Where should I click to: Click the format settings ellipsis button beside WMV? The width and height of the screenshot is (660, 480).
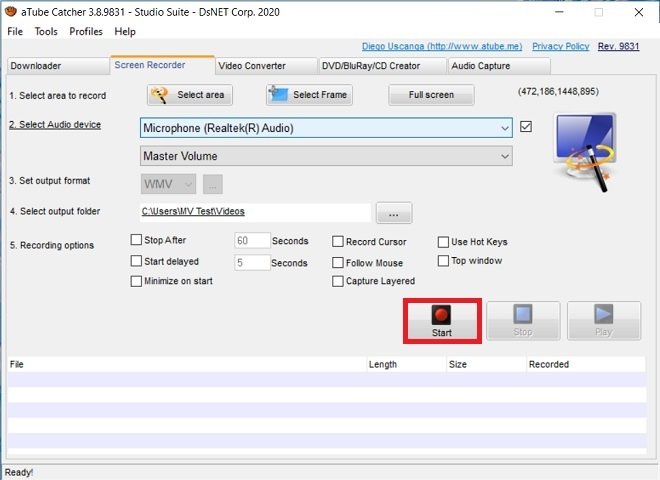[213, 184]
